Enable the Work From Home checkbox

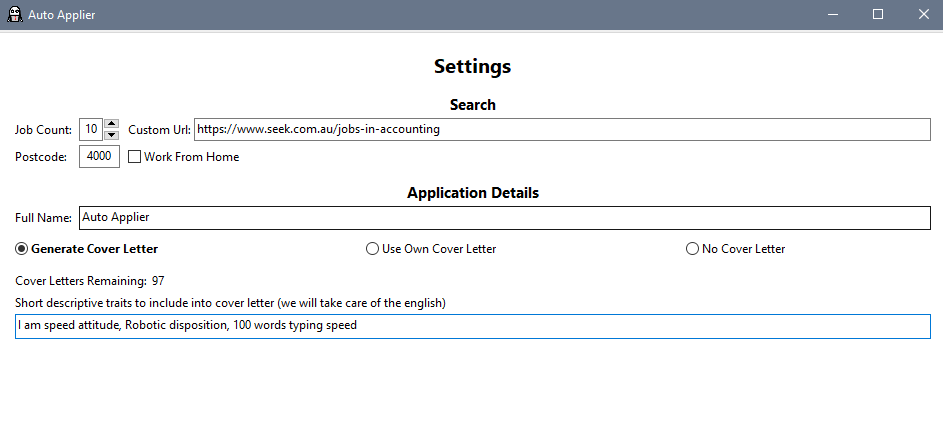pos(135,157)
